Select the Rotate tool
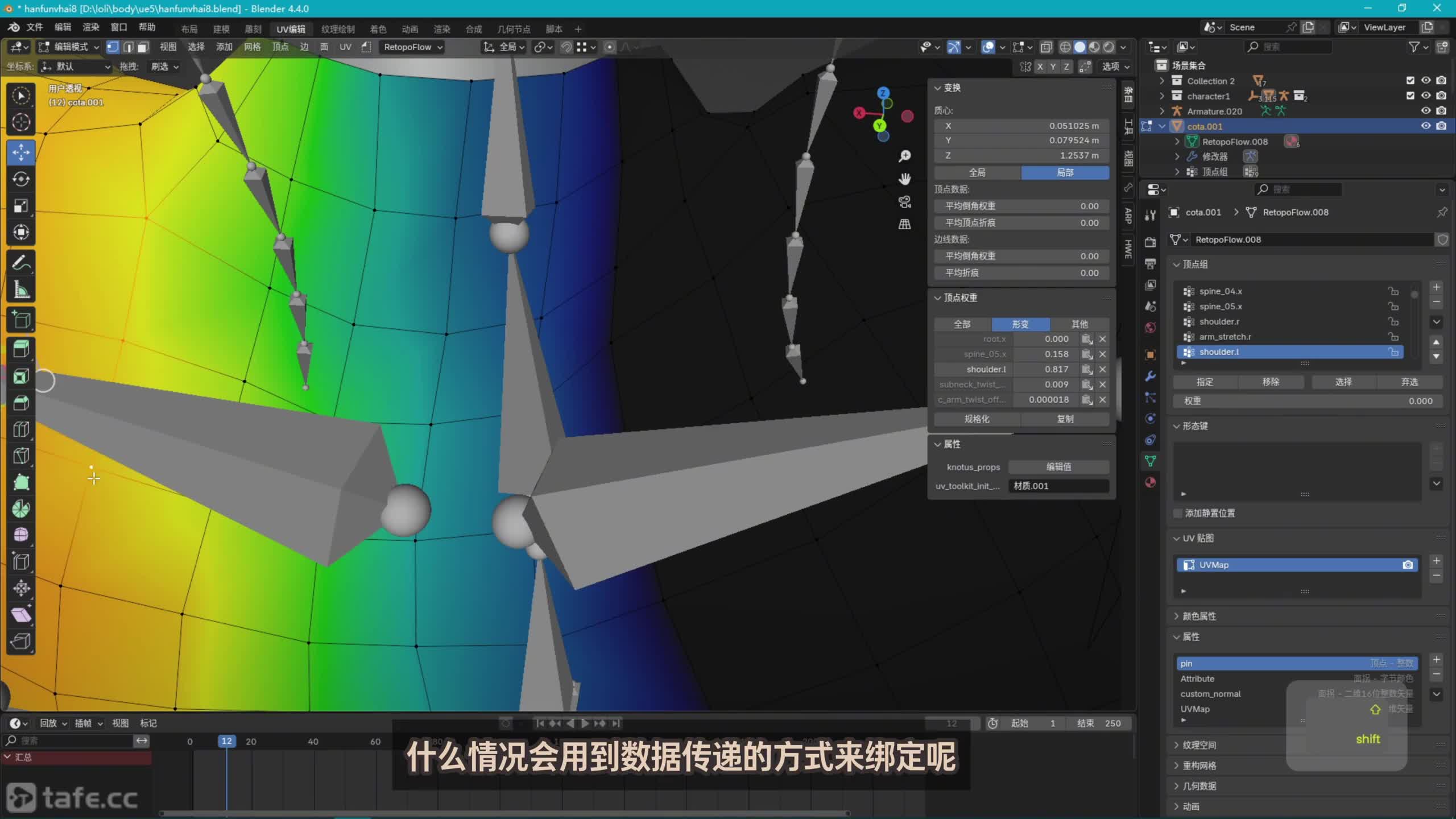This screenshot has height=819, width=1456. tap(21, 179)
